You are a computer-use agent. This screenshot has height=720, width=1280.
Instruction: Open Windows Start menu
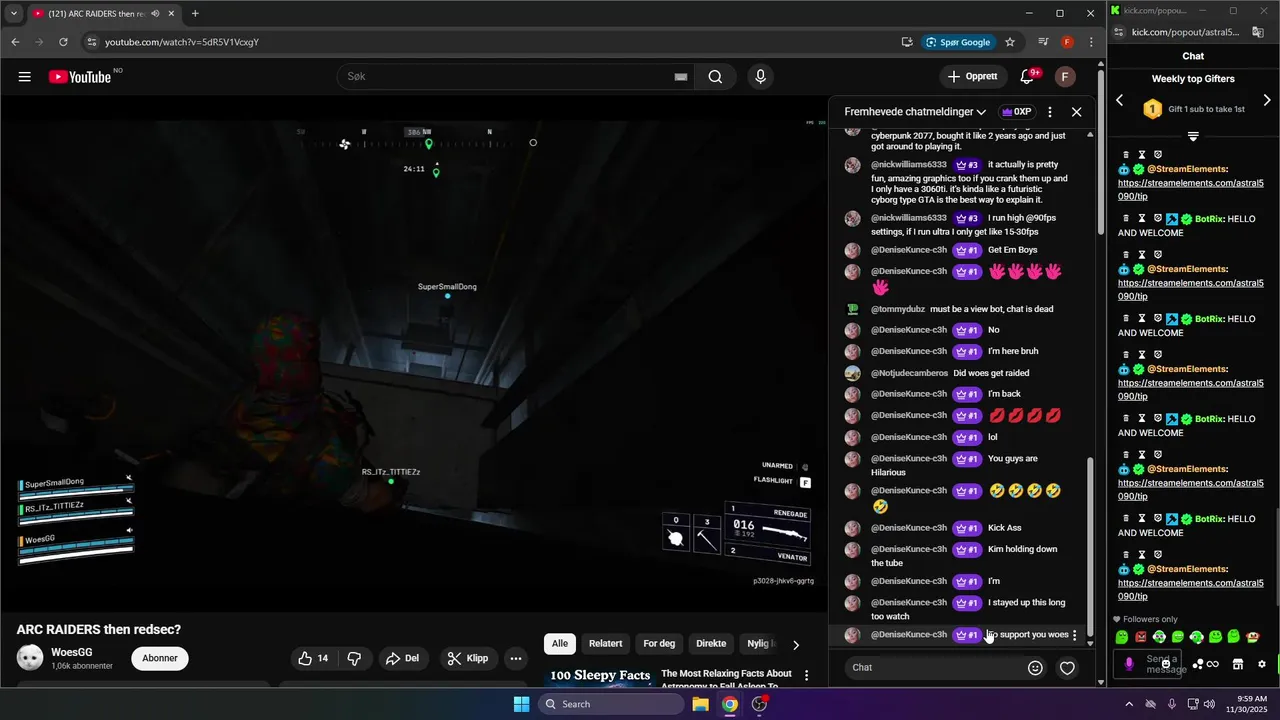click(x=521, y=704)
